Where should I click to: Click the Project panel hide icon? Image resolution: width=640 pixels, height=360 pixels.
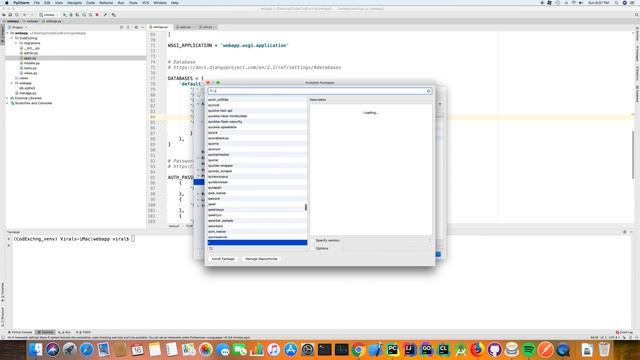click(x=142, y=27)
